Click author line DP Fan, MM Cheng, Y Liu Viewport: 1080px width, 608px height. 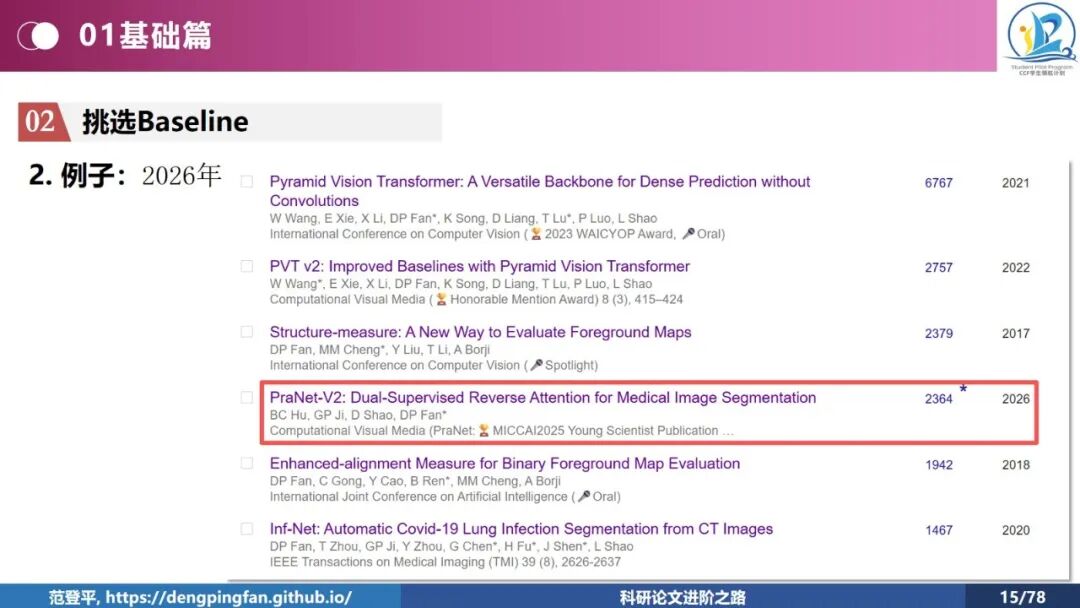pos(380,349)
